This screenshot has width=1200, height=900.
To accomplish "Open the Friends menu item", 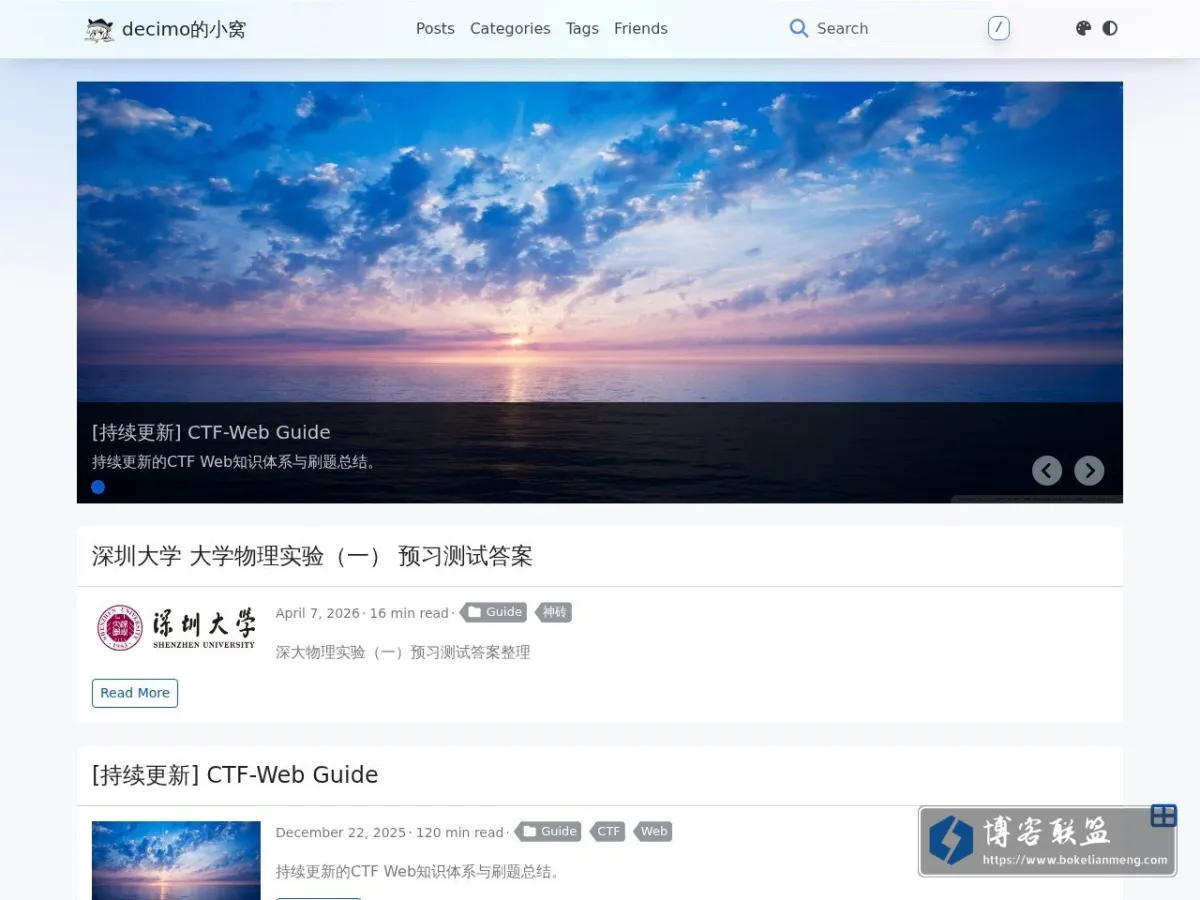I will [x=641, y=28].
